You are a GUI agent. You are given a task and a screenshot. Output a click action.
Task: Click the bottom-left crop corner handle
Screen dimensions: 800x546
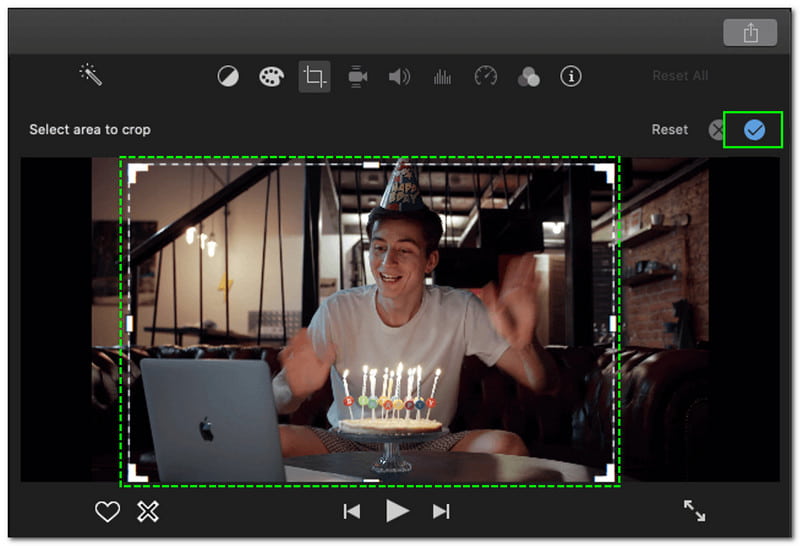[x=137, y=473]
